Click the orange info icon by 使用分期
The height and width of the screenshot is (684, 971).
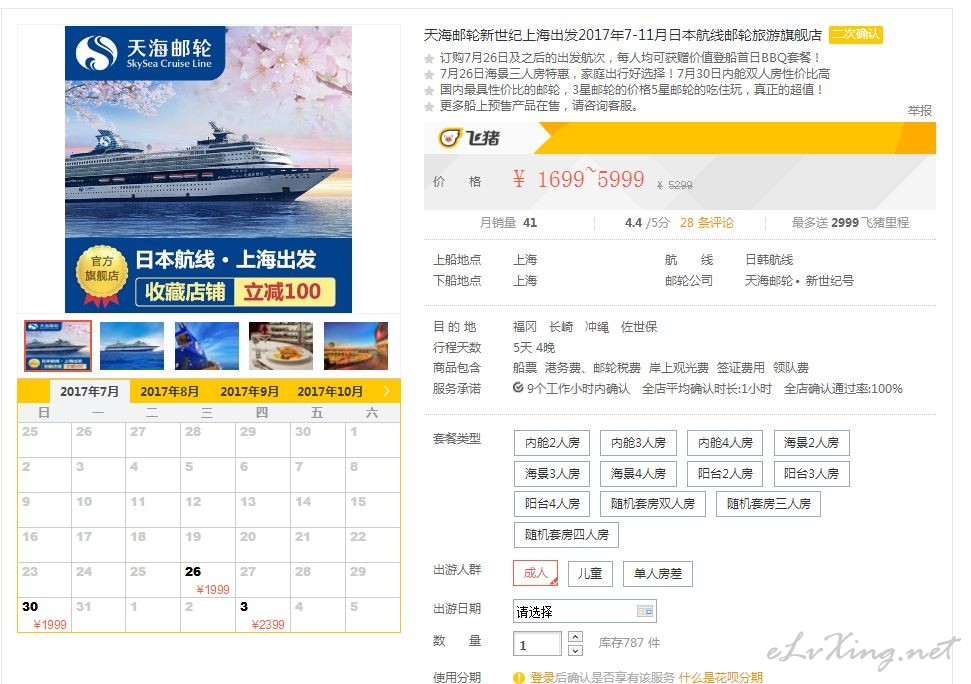[519, 677]
